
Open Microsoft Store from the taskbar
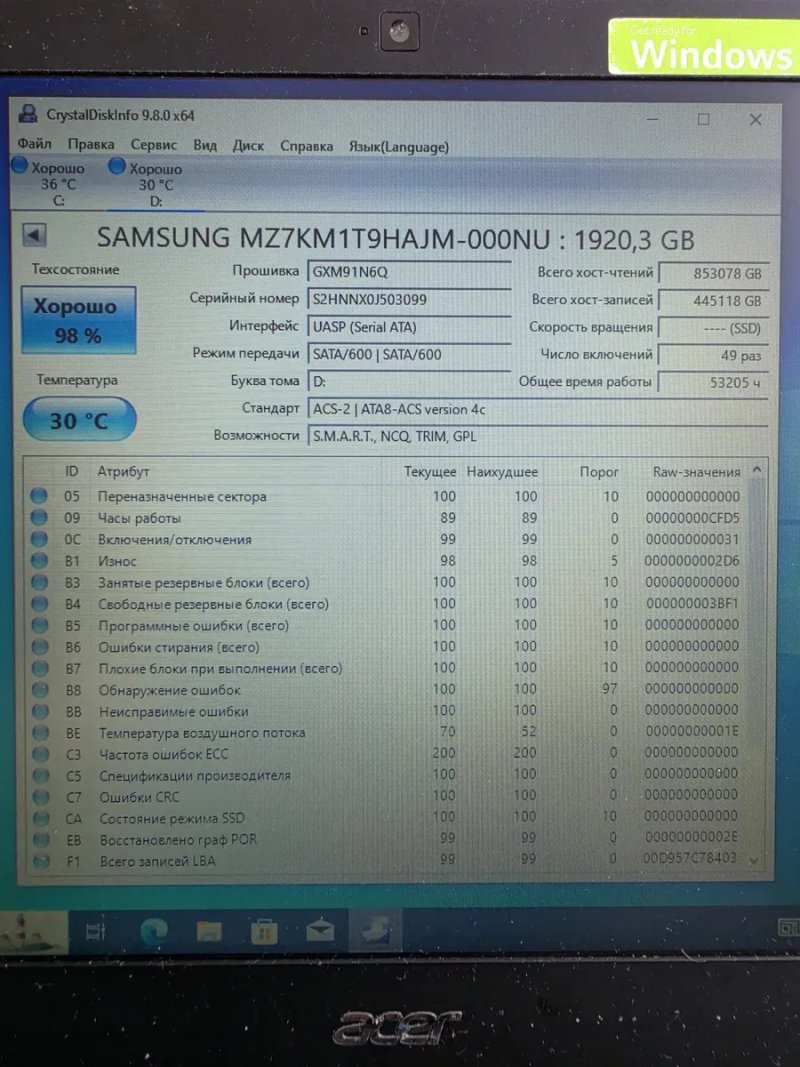point(264,932)
